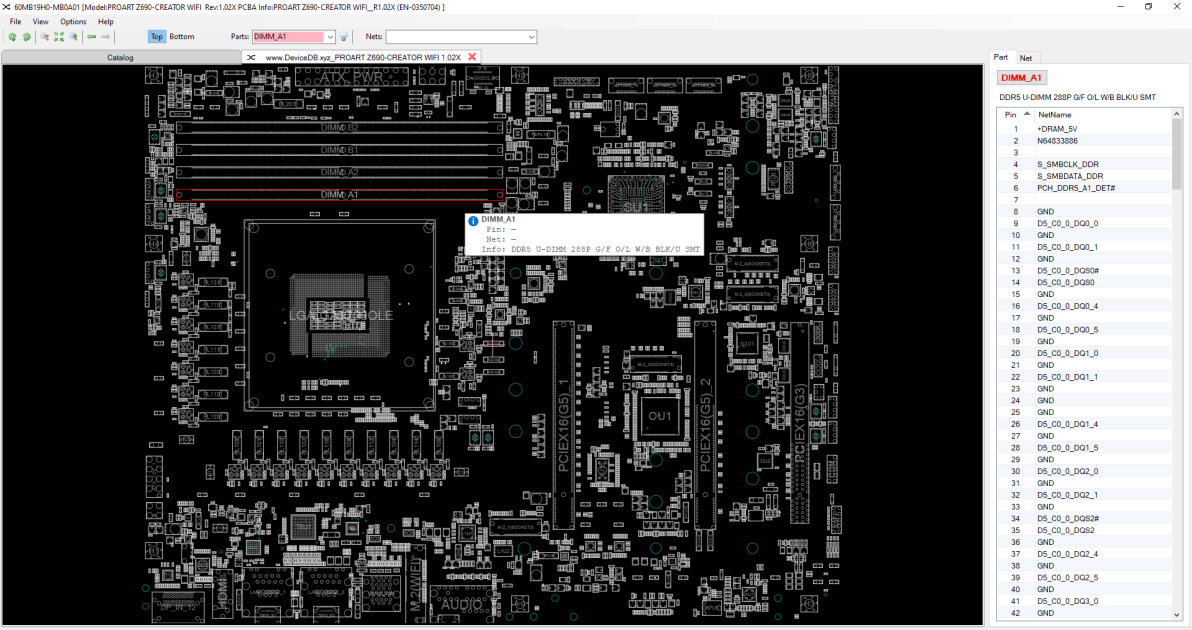The image size is (1192, 630).
Task: Open the Catalog tab
Action: (x=120, y=57)
